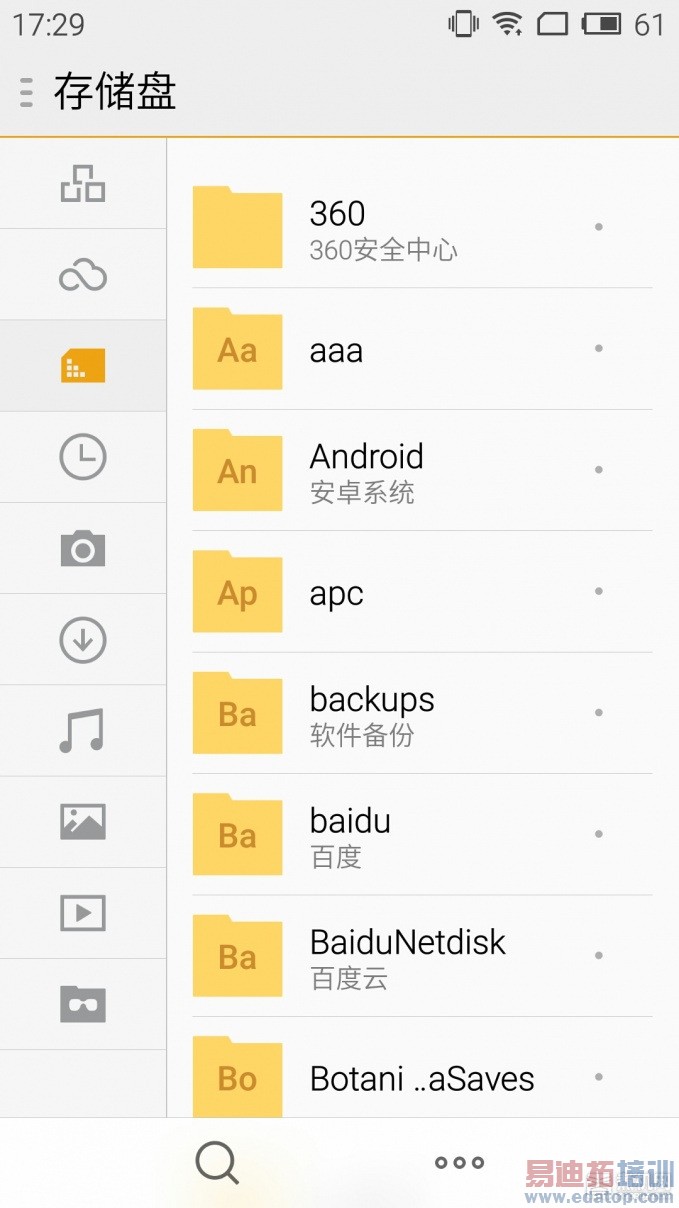The height and width of the screenshot is (1208, 679).
Task: Open the music category icon
Action: click(x=83, y=731)
